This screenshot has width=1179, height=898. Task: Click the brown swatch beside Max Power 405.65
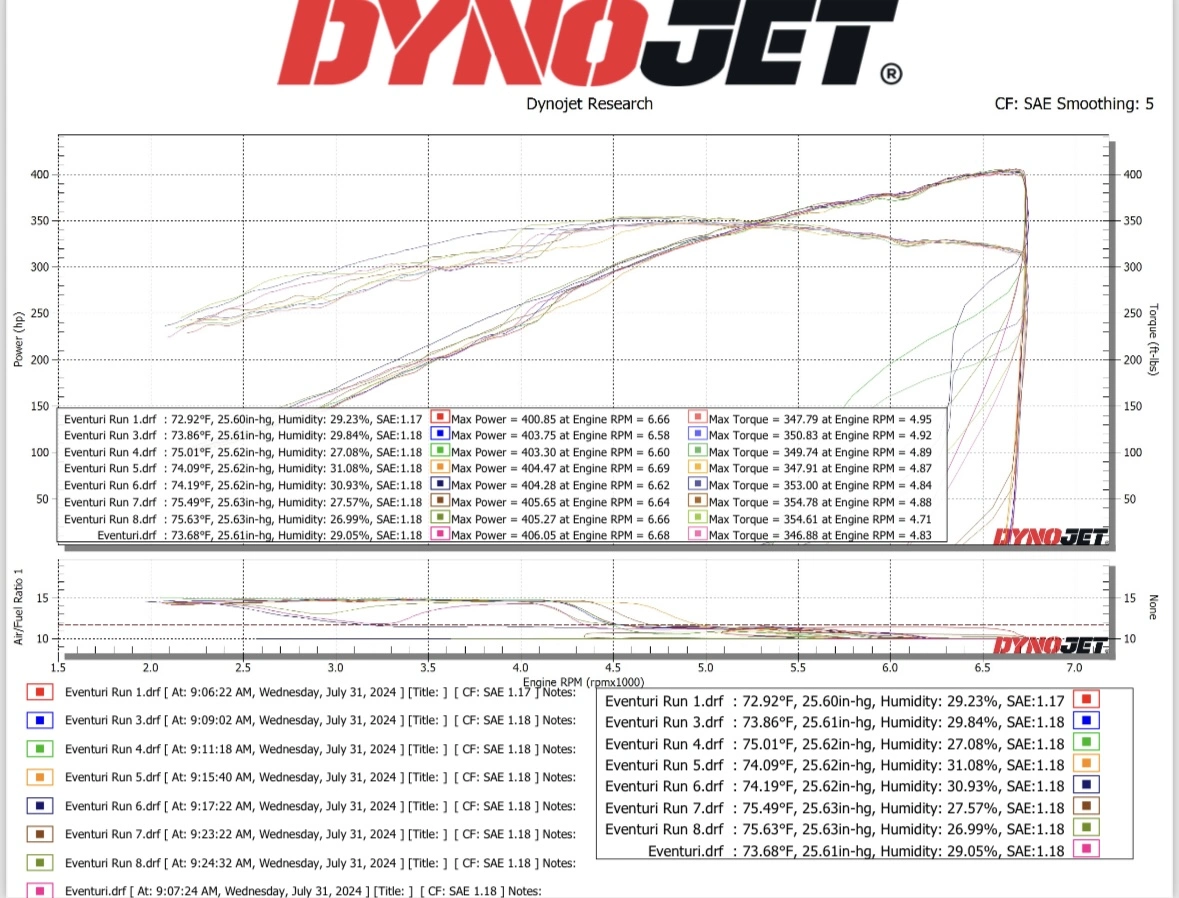[x=440, y=500]
